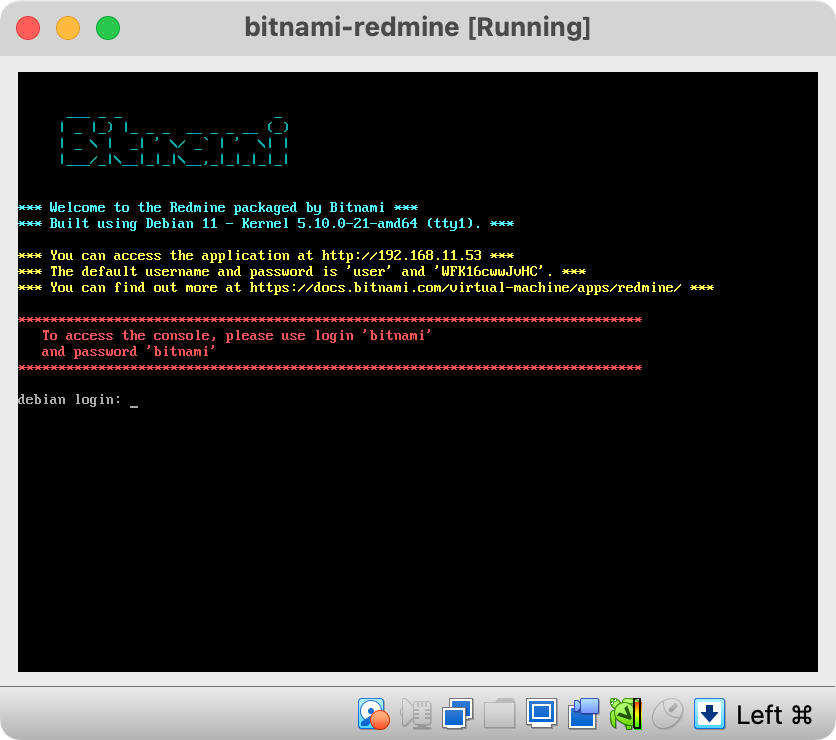Click the application URL http://192.168.11.53
Image resolution: width=836 pixels, height=740 pixels.
[x=401, y=255]
